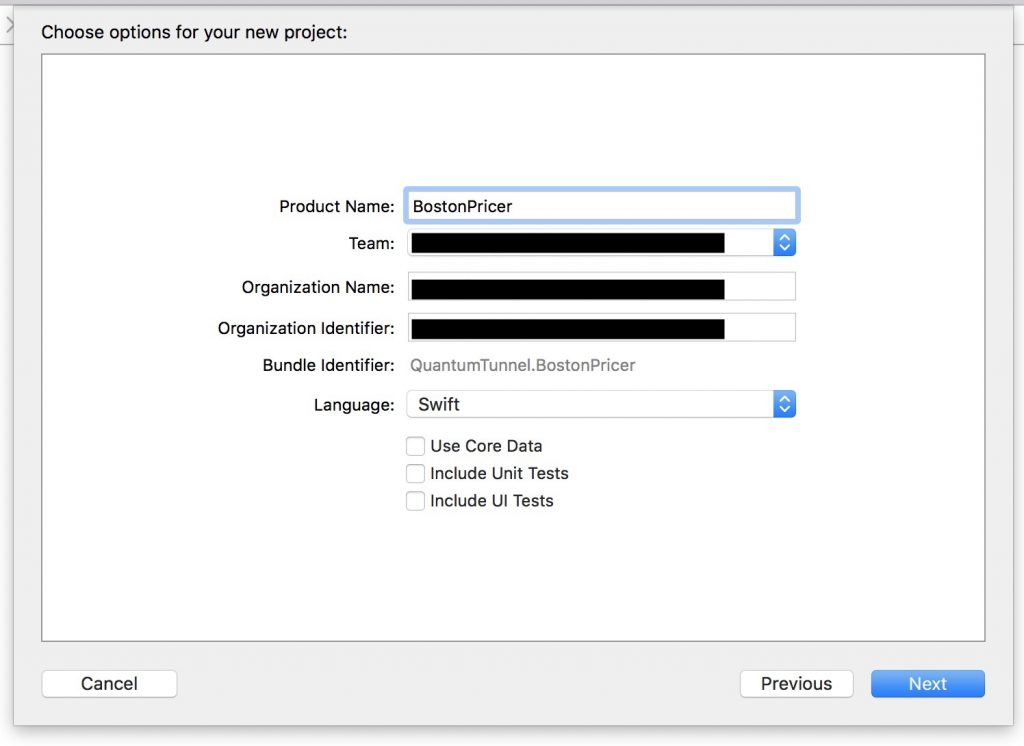The width and height of the screenshot is (1024, 746).
Task: Check Include Unit Tests
Action: 416,474
